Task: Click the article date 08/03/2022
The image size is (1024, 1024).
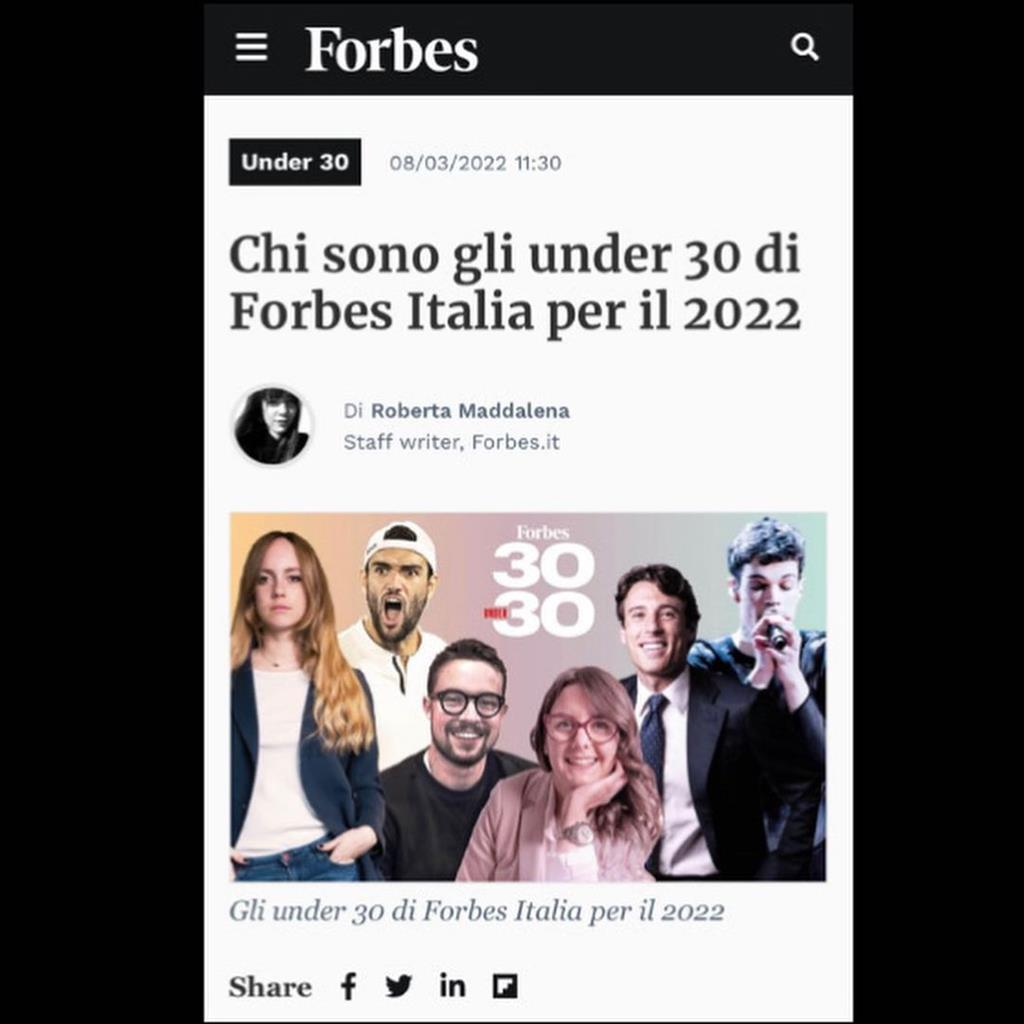Action: [448, 163]
